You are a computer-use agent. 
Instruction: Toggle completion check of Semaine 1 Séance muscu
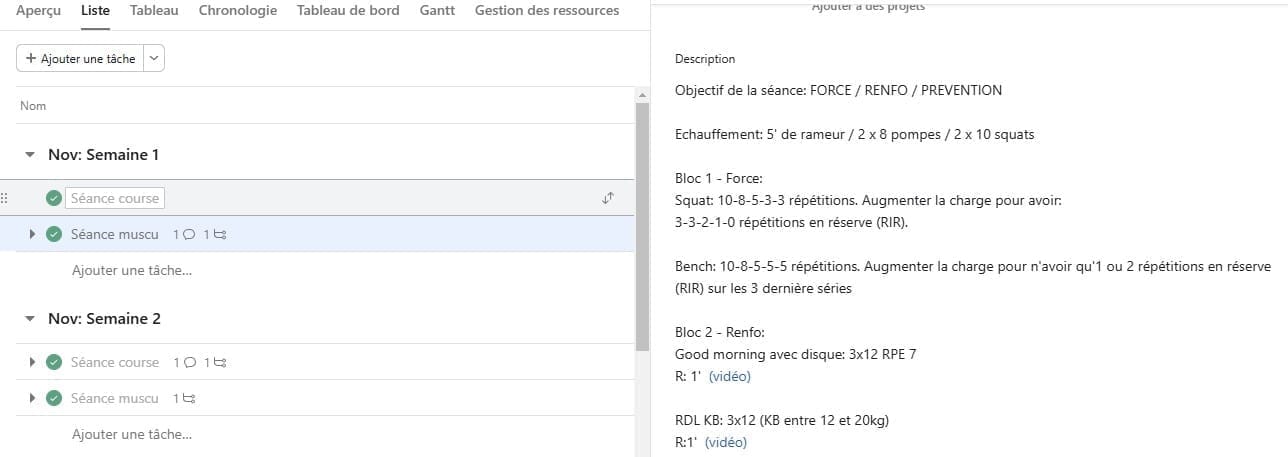point(54,235)
